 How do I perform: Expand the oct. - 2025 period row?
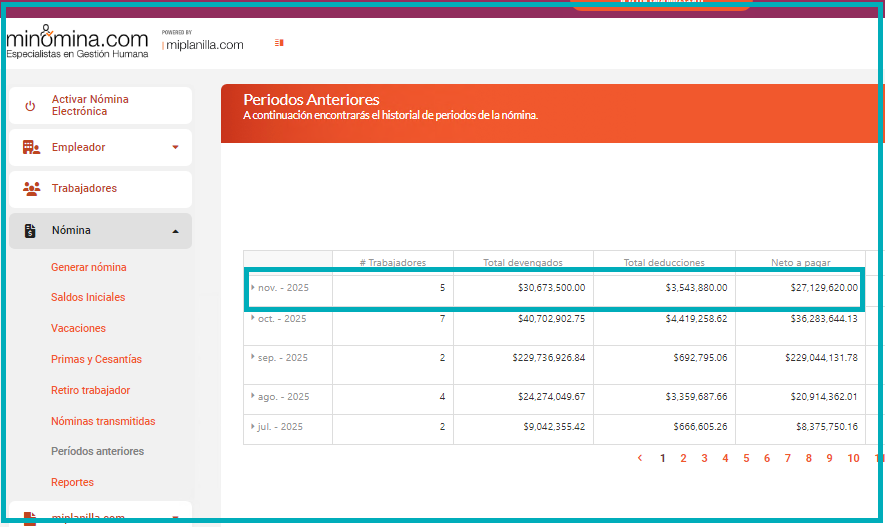tap(253, 317)
